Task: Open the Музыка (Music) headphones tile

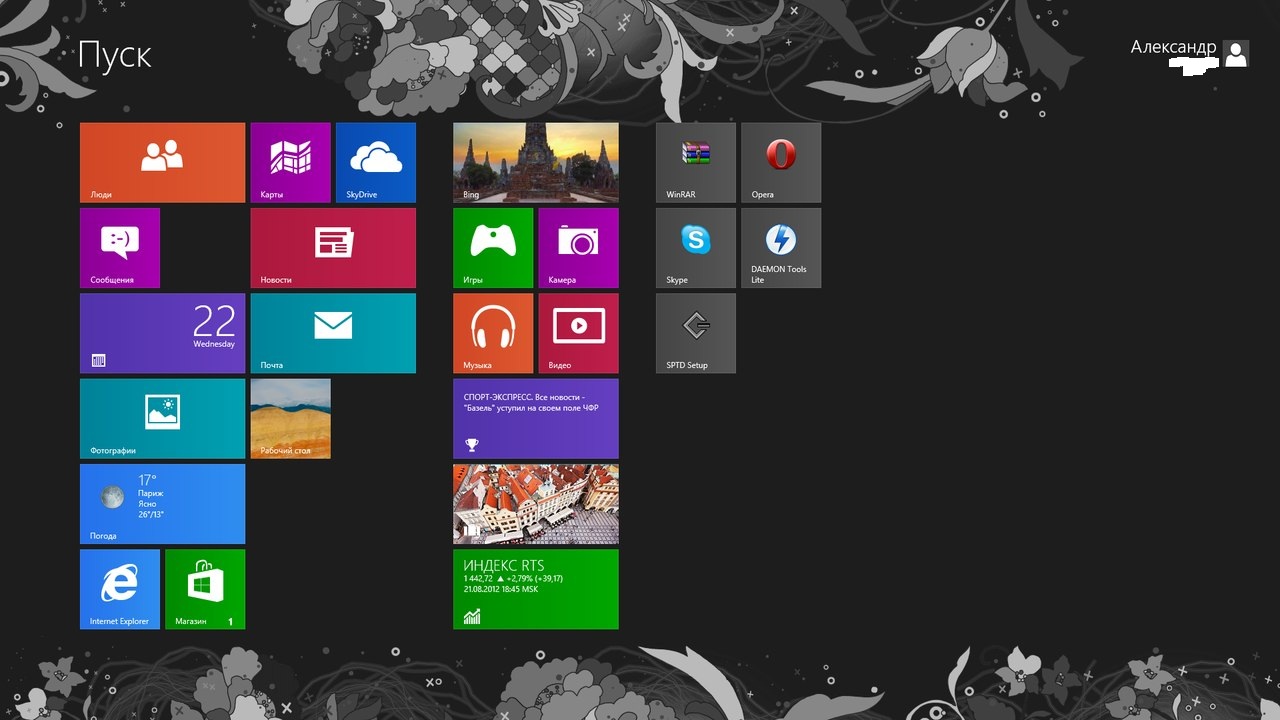Action: click(x=493, y=332)
